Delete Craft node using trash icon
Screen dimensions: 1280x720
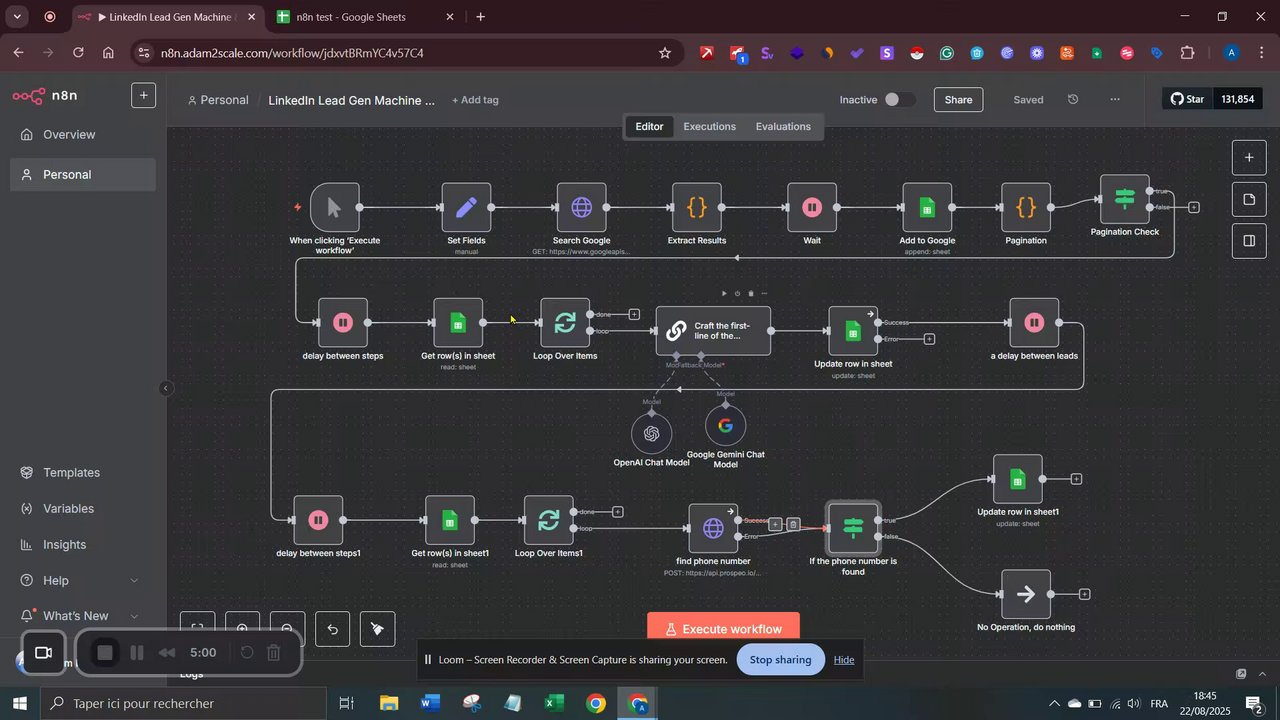click(751, 294)
